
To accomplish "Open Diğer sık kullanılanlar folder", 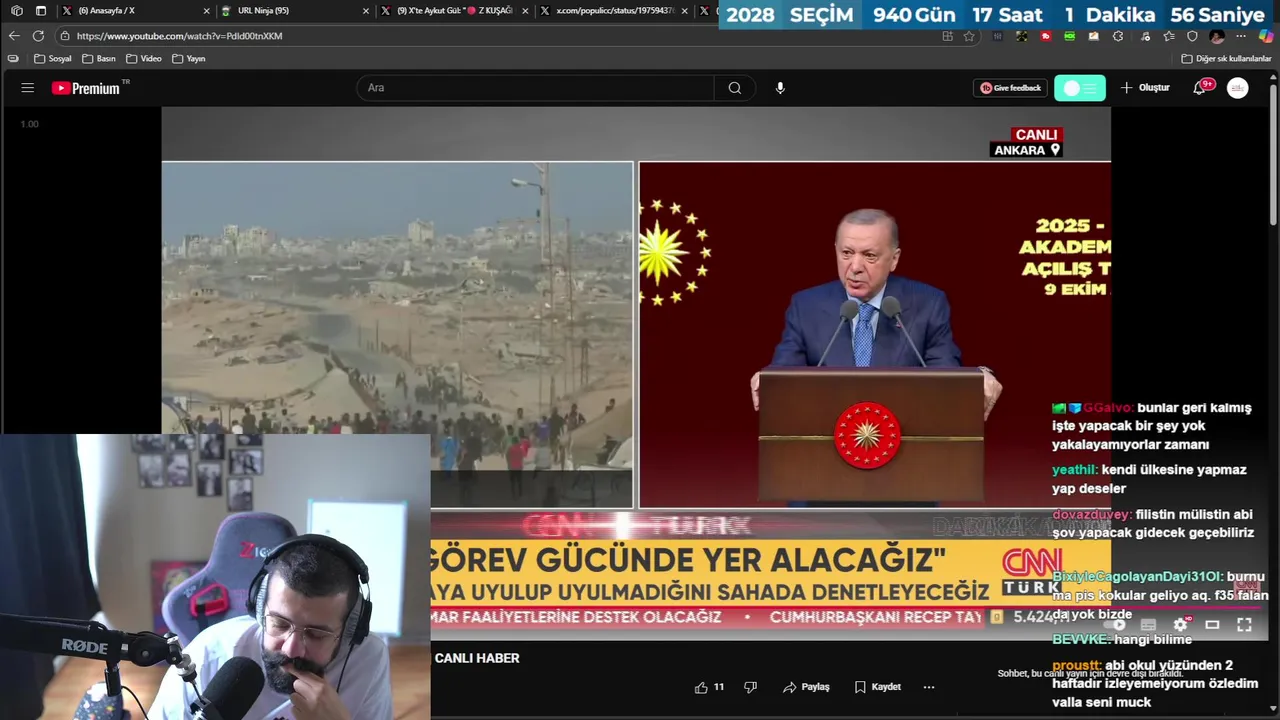I will 1227,58.
